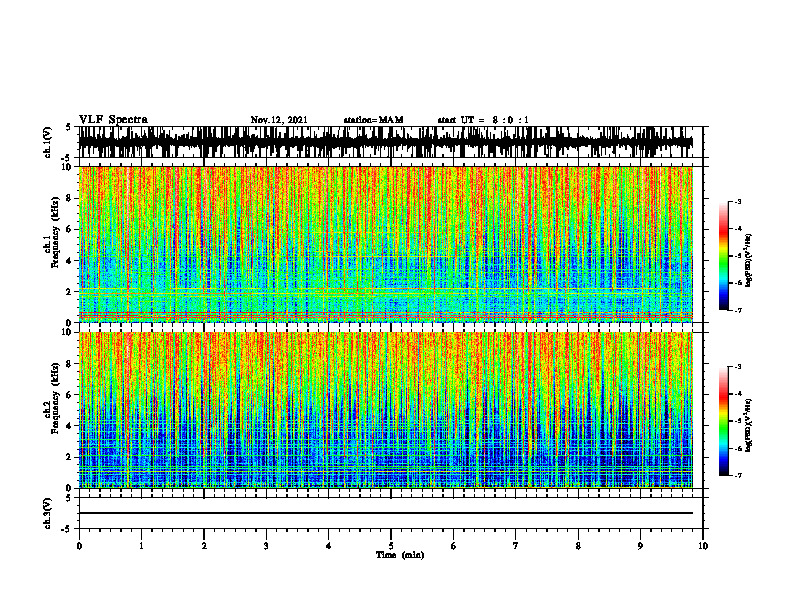The image size is (792, 612).
Task: Click the ch.2 color bar label "log(PSD)(V²/Hz)"
Action: point(749,426)
